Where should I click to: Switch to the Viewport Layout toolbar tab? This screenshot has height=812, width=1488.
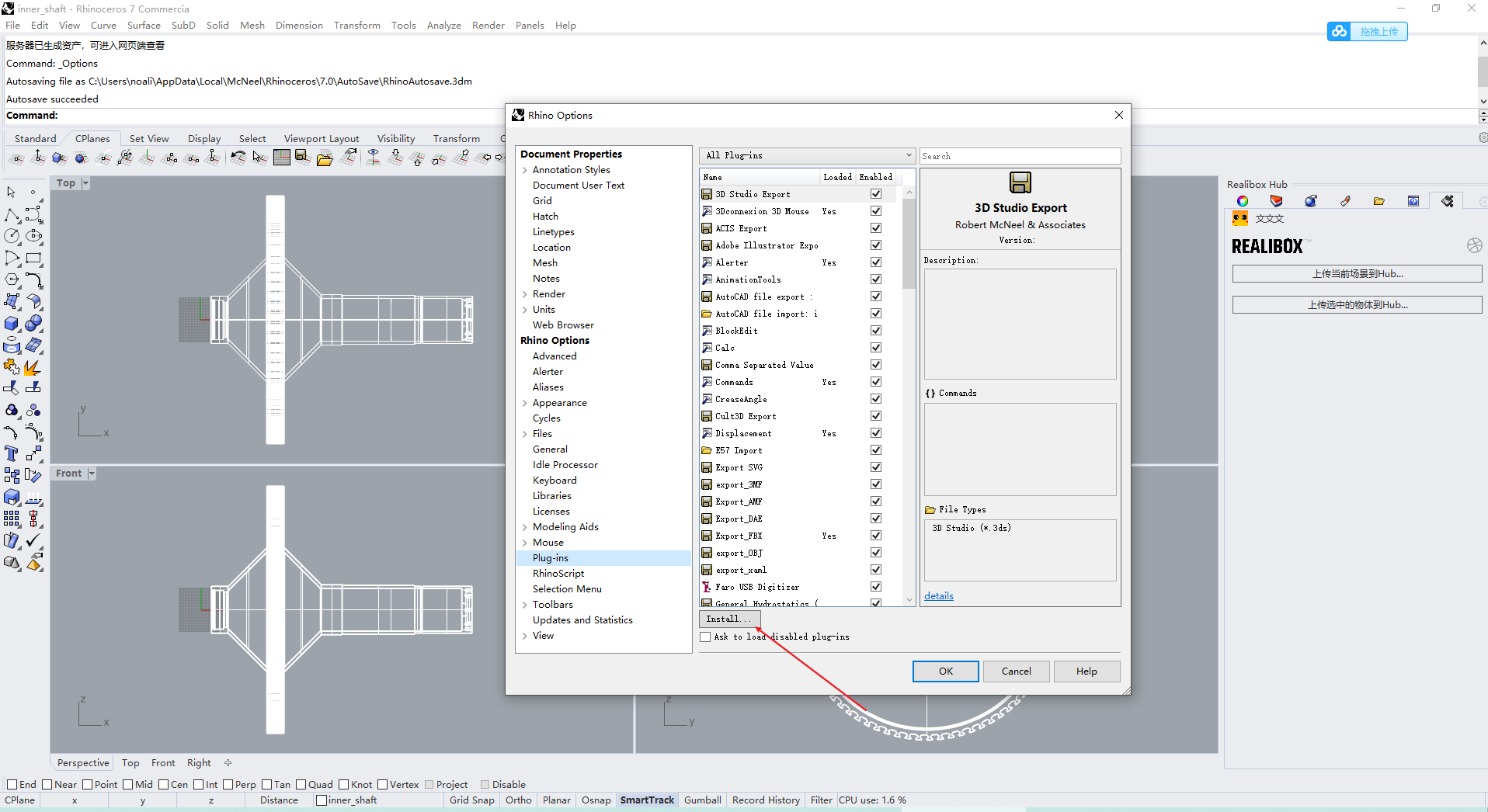pos(322,139)
